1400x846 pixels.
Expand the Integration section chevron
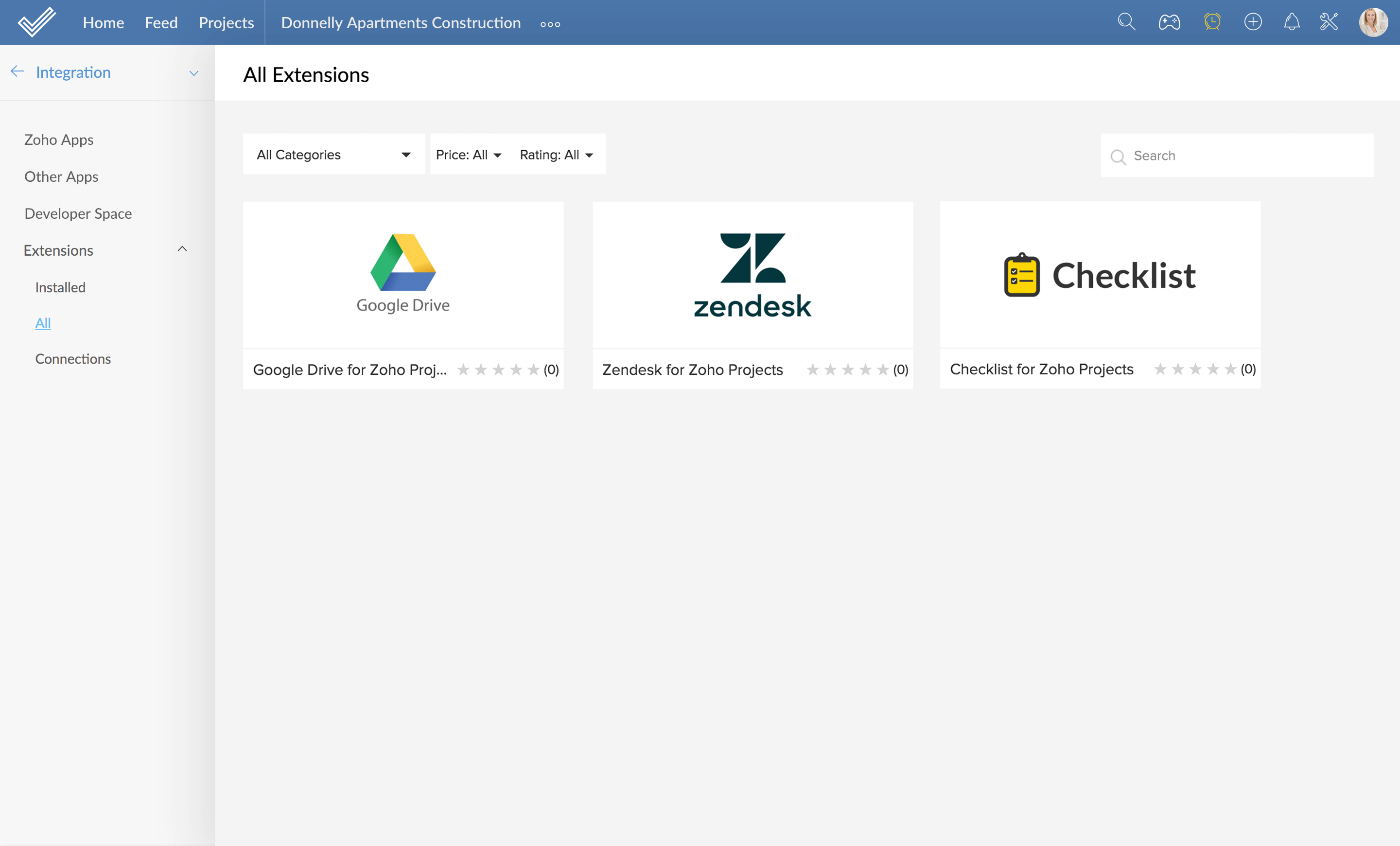point(194,73)
